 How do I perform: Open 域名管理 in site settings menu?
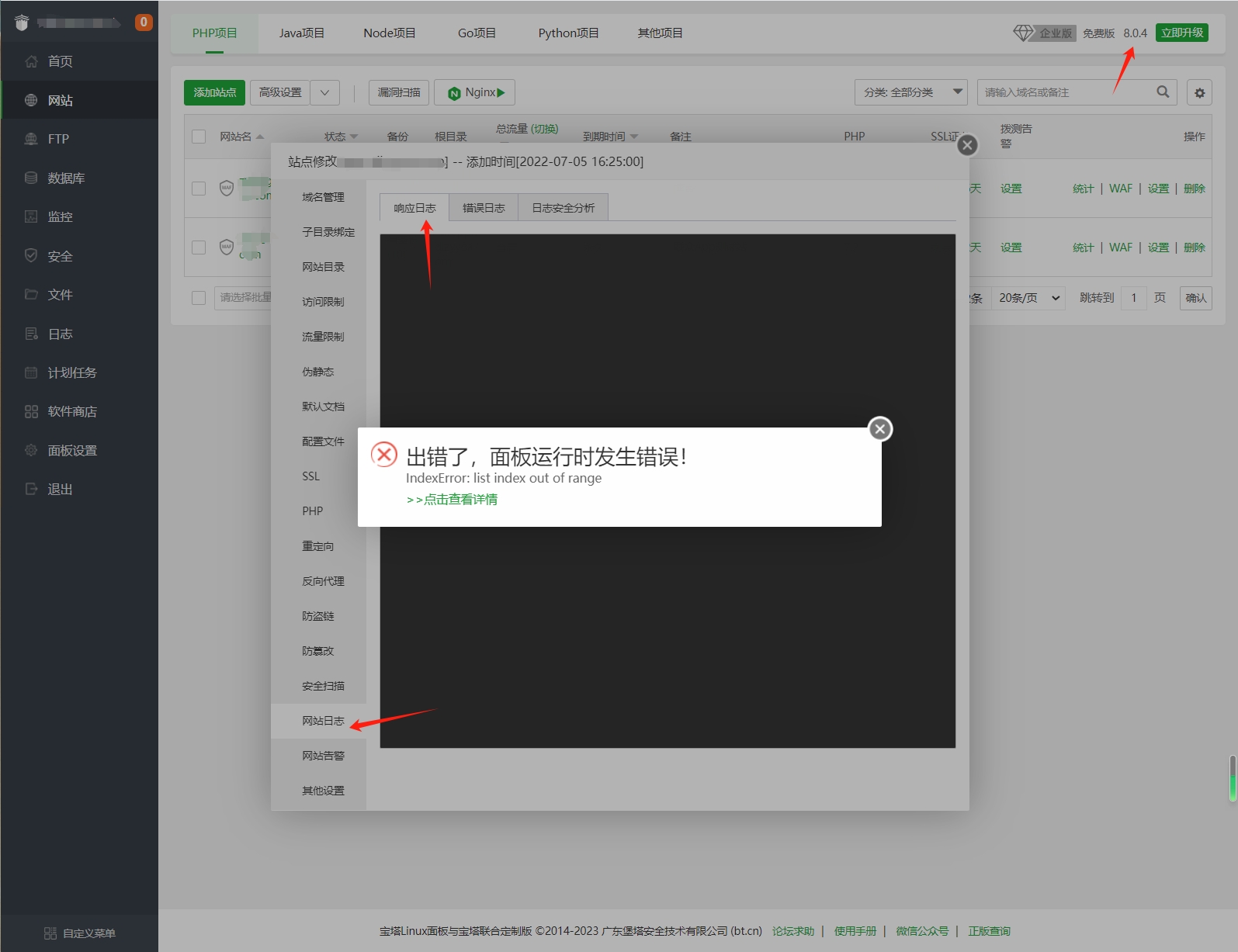318,197
